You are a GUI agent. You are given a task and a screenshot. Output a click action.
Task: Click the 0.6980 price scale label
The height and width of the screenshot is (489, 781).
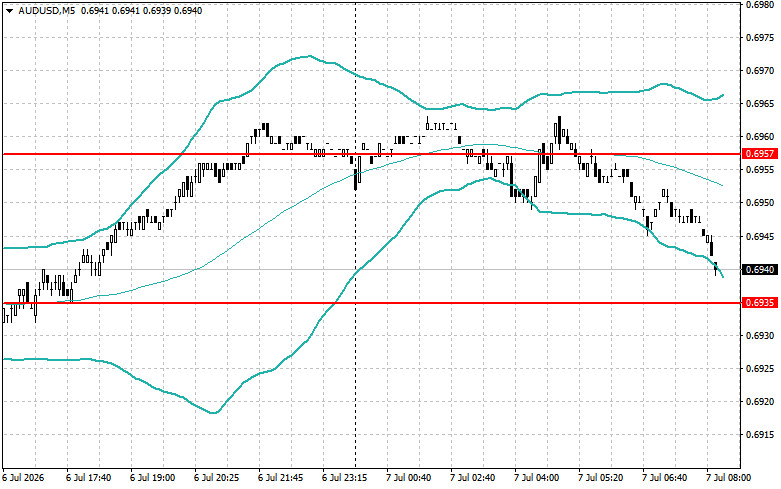[760, 5]
